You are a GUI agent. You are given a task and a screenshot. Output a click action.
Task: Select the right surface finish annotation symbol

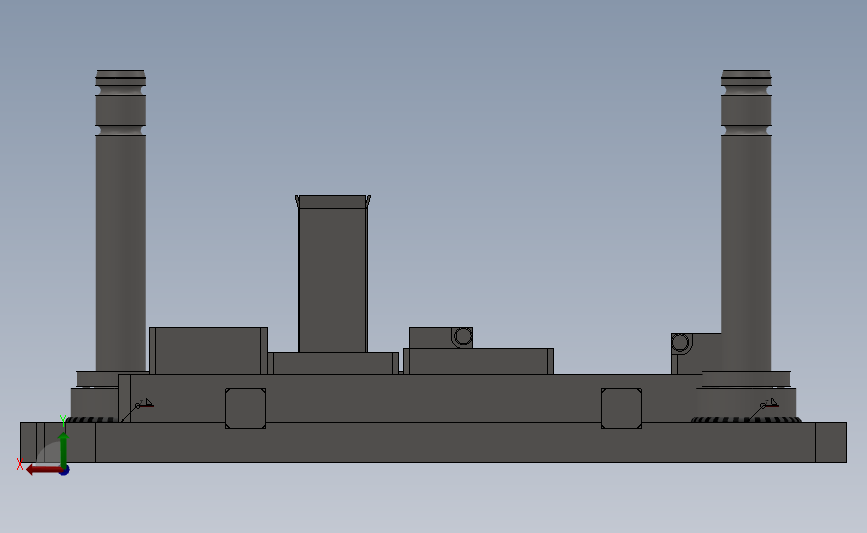tap(764, 409)
